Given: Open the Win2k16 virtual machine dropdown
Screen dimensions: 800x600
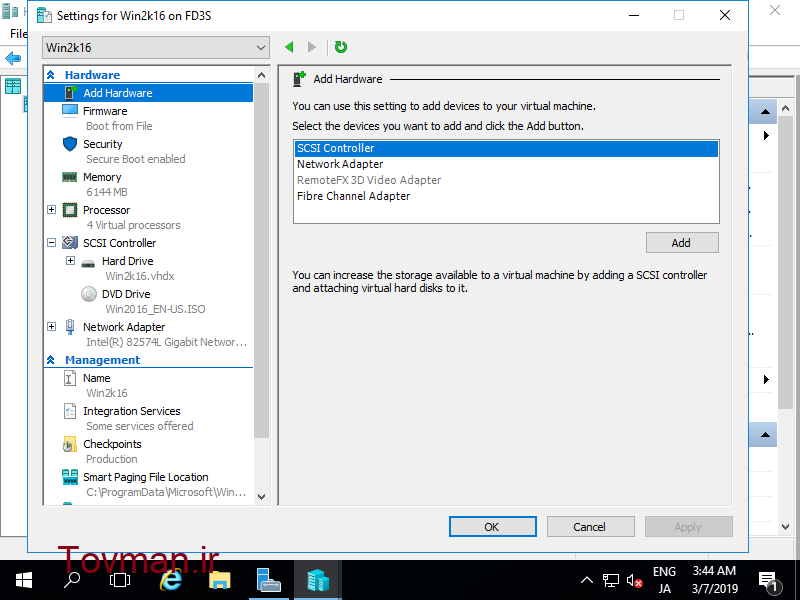Looking at the screenshot, I should pyautogui.click(x=156, y=47).
